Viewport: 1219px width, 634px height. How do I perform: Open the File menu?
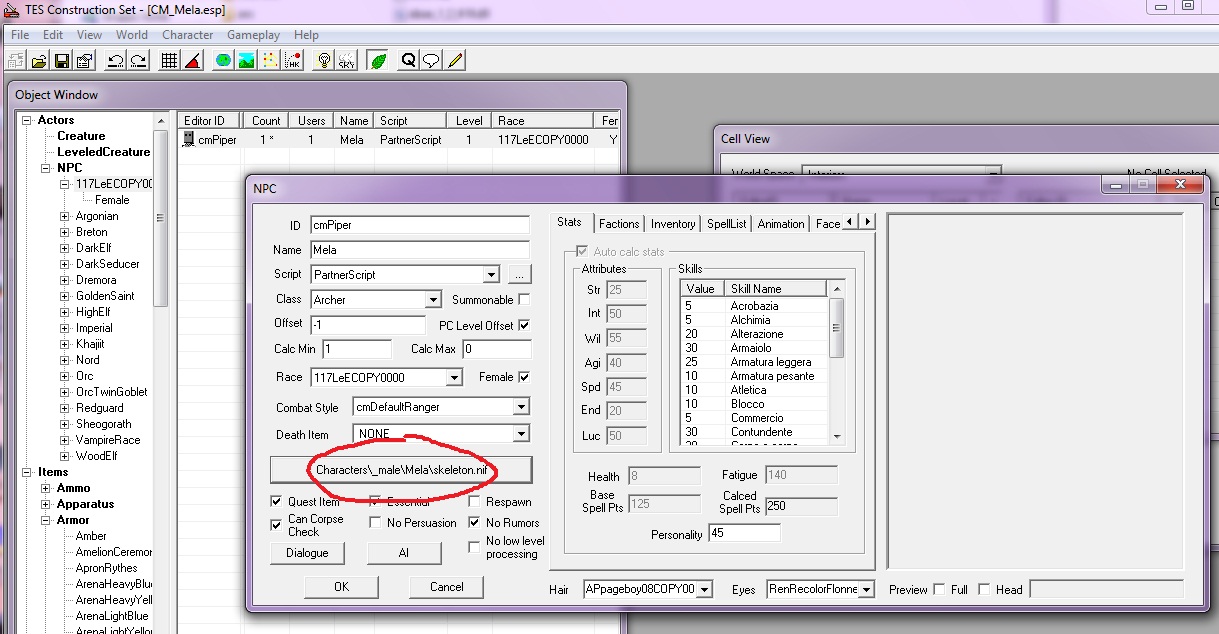(20, 35)
